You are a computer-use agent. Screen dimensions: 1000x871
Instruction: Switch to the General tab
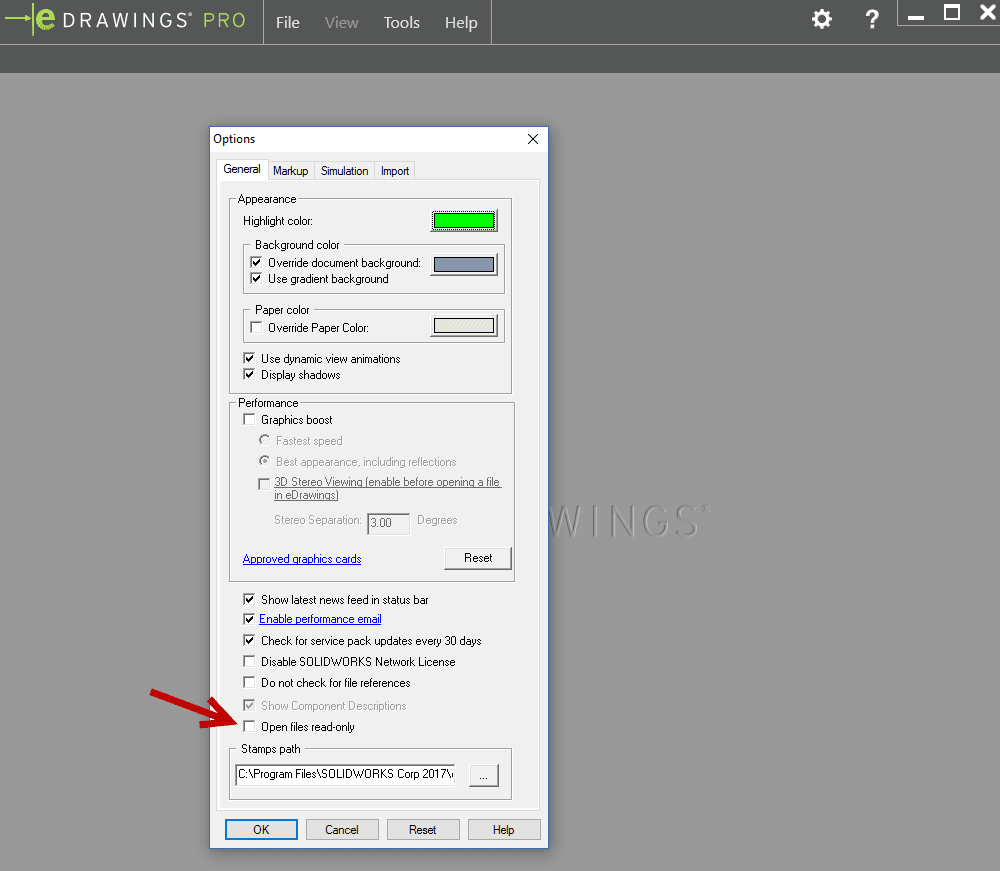click(242, 169)
